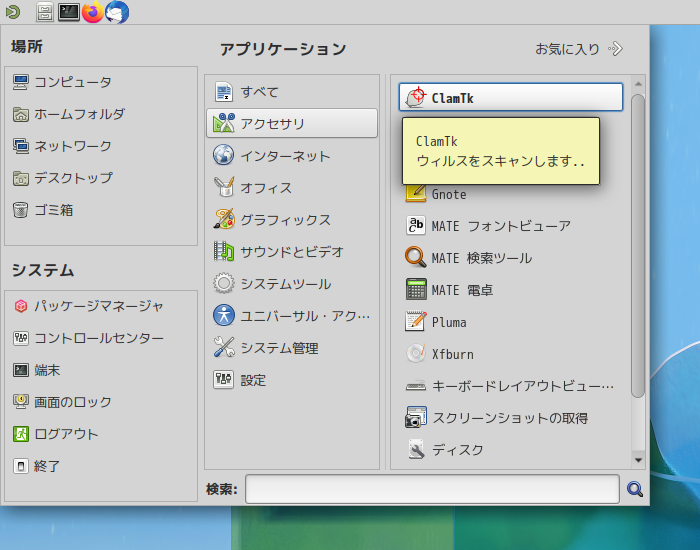Open MATE 検索ツール

point(511,258)
